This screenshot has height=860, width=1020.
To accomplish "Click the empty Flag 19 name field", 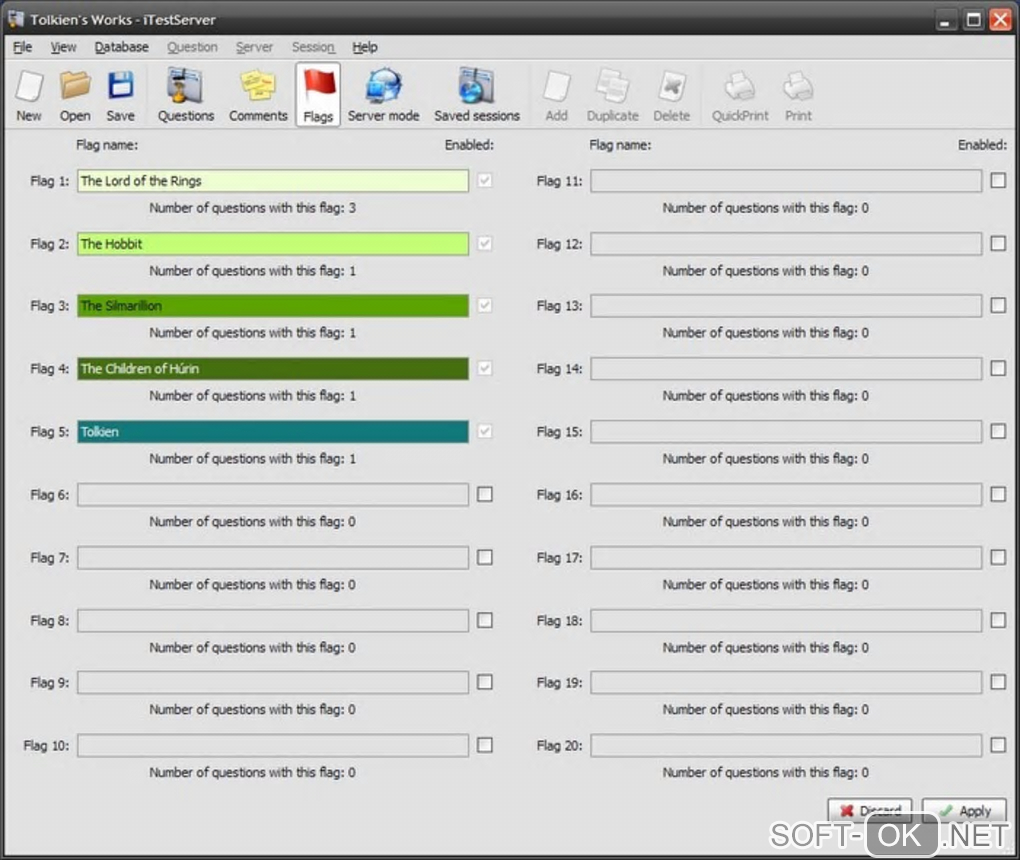I will click(x=786, y=682).
